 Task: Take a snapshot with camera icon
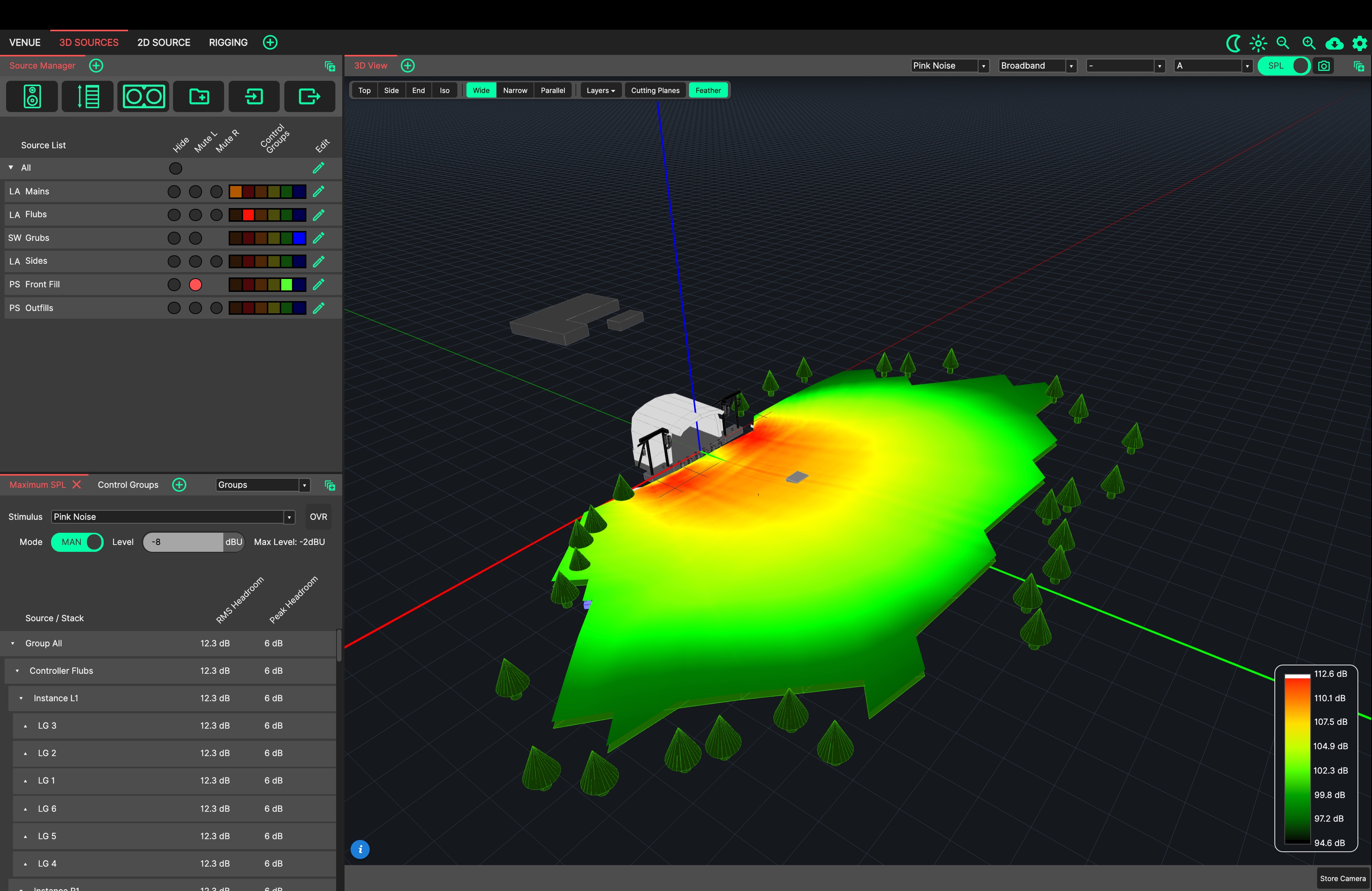tap(1324, 66)
